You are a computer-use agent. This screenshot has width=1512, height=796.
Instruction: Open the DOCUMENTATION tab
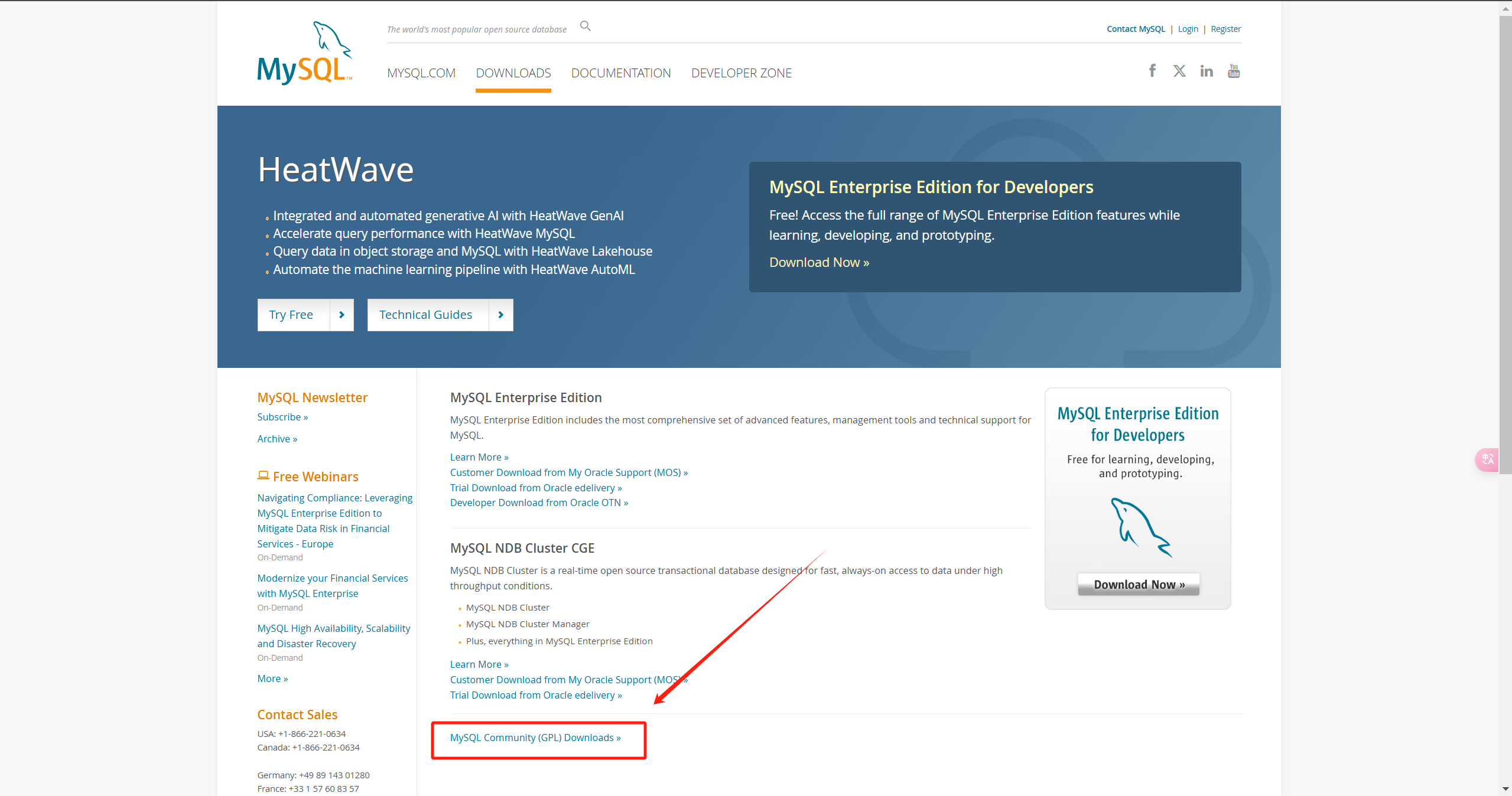tap(621, 73)
